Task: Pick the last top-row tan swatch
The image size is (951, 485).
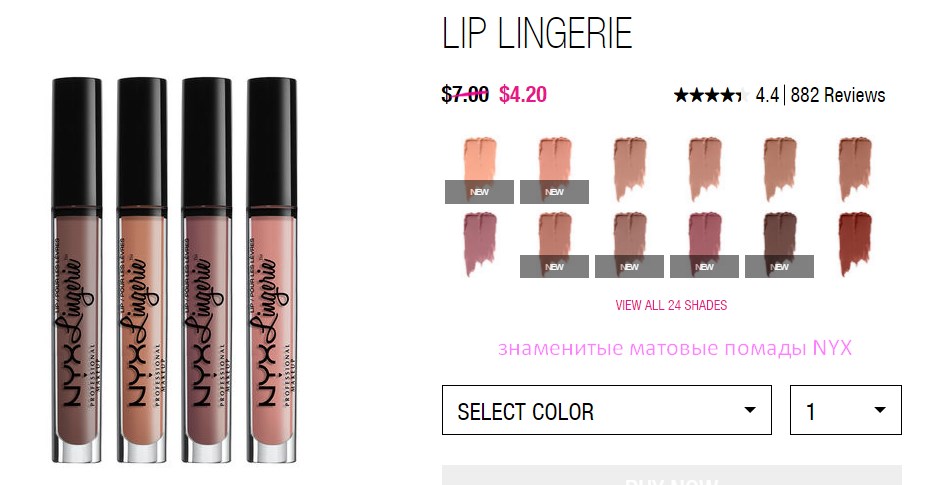Action: pyautogui.click(x=855, y=170)
